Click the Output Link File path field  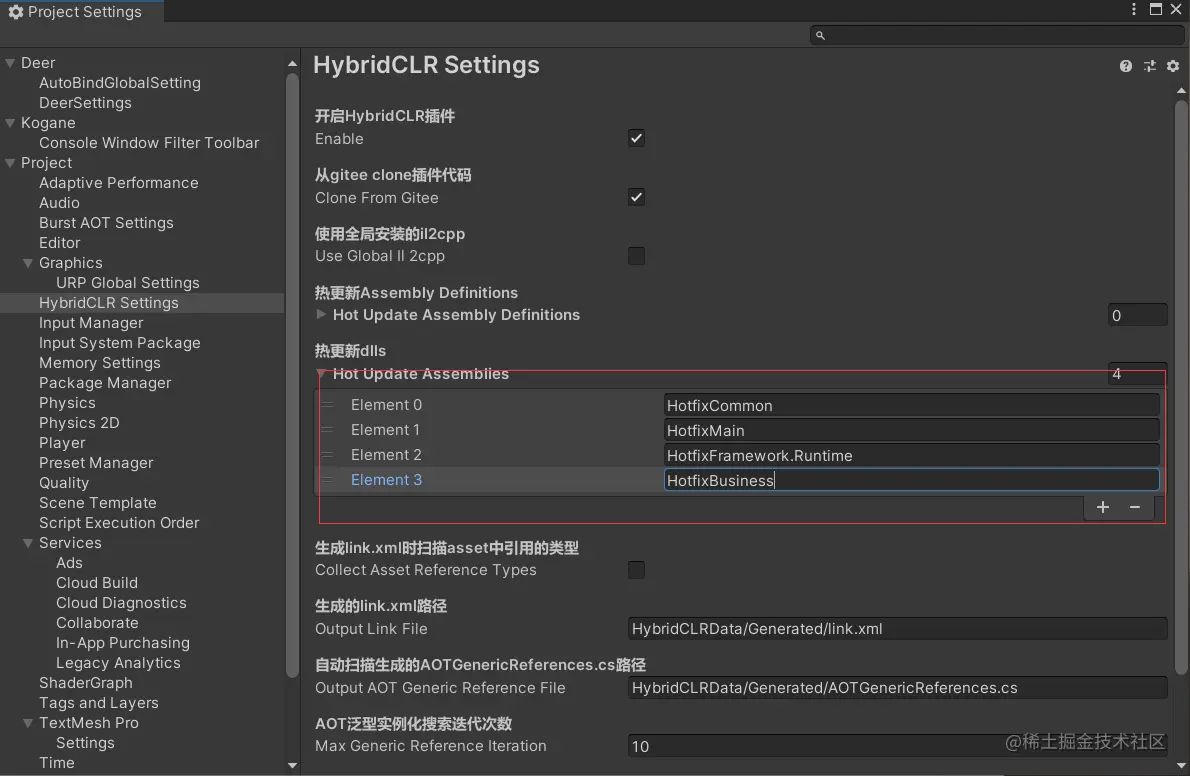coord(897,629)
